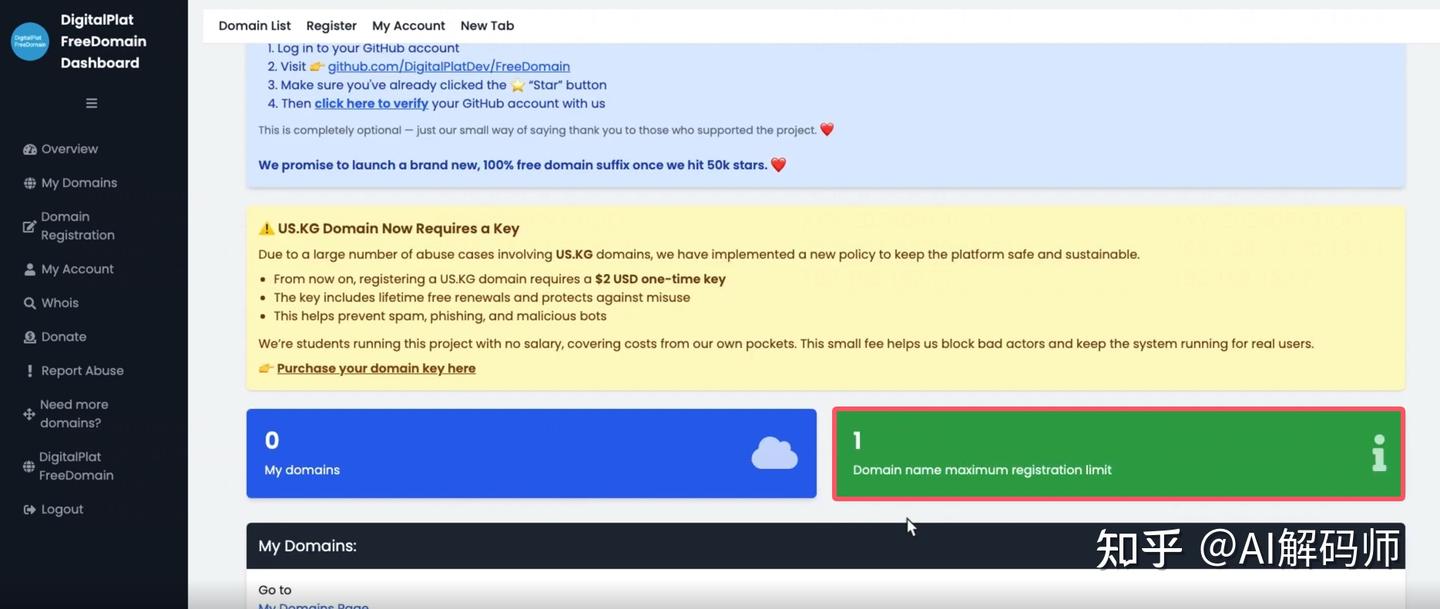Click the cloud icon on My domains card
The image size is (1440, 609).
(x=775, y=452)
